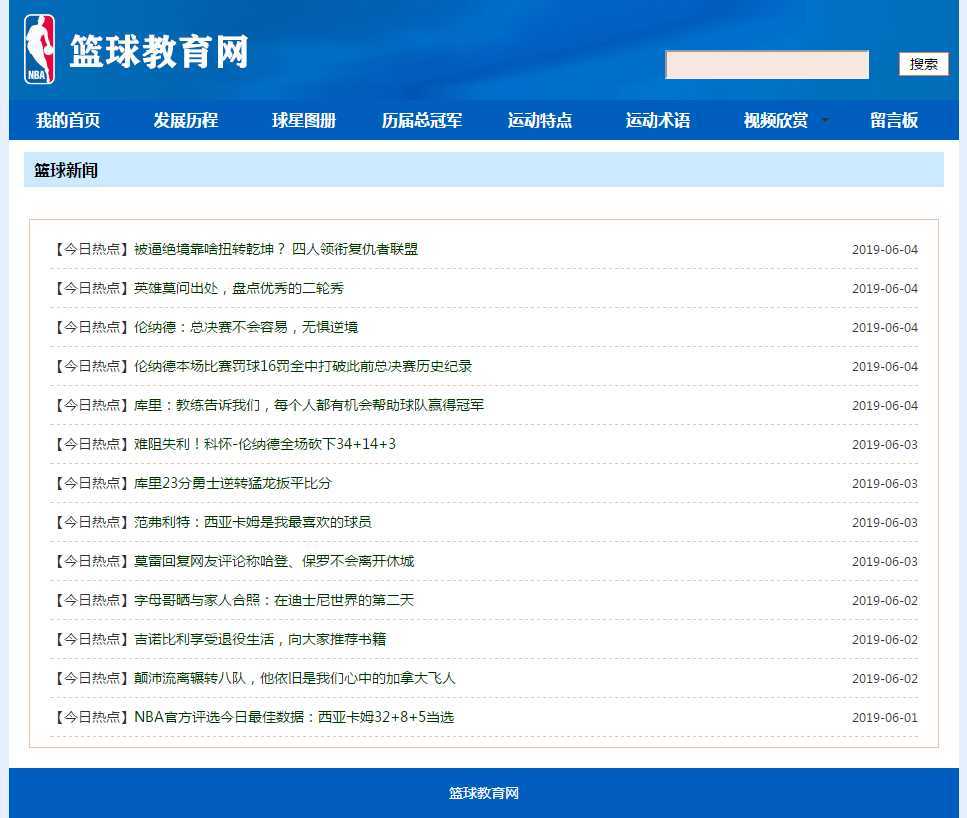Read 伦纳德：总决赛不会容易 article
Viewport: 967px width, 818px height.
coord(245,327)
